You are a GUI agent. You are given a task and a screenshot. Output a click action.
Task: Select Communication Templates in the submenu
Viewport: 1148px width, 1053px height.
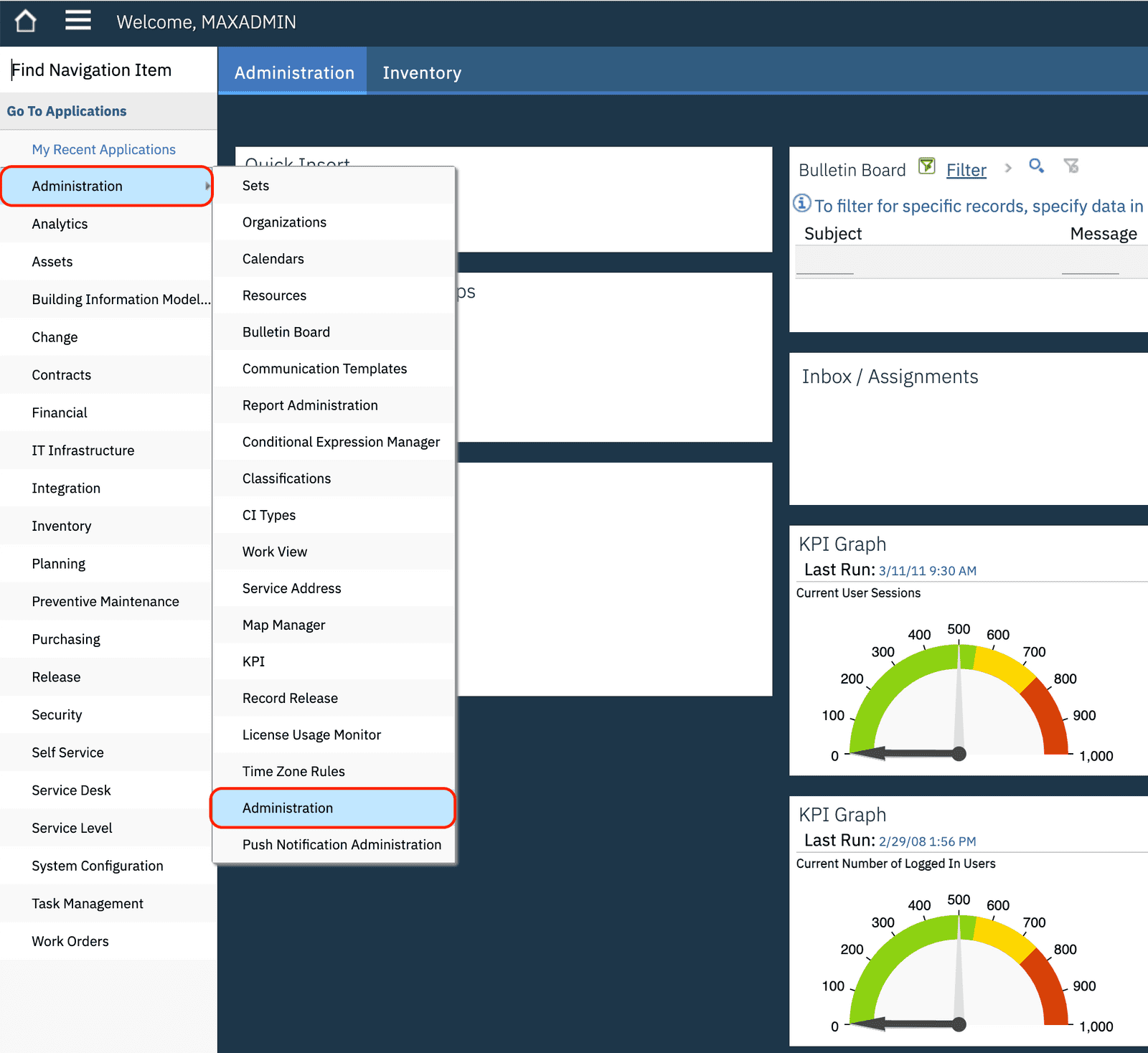coord(324,369)
